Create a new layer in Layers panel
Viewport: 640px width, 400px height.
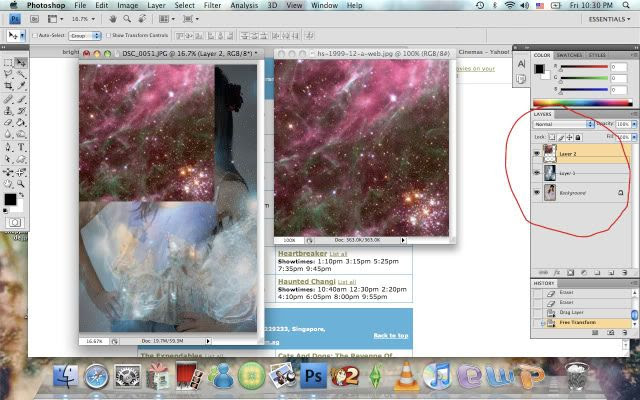pos(611,273)
